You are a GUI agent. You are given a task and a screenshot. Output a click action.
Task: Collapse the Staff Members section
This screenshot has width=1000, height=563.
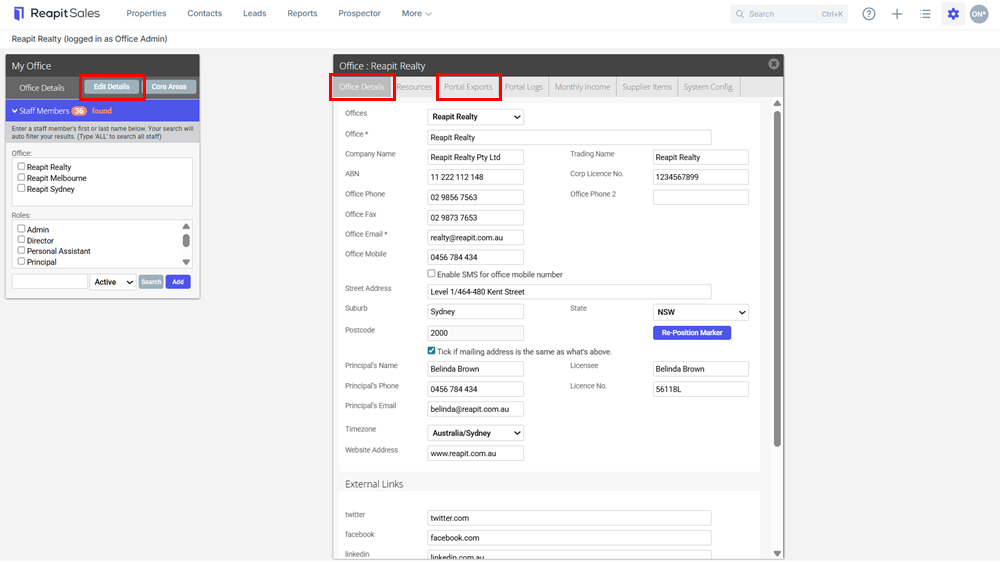click(x=15, y=111)
